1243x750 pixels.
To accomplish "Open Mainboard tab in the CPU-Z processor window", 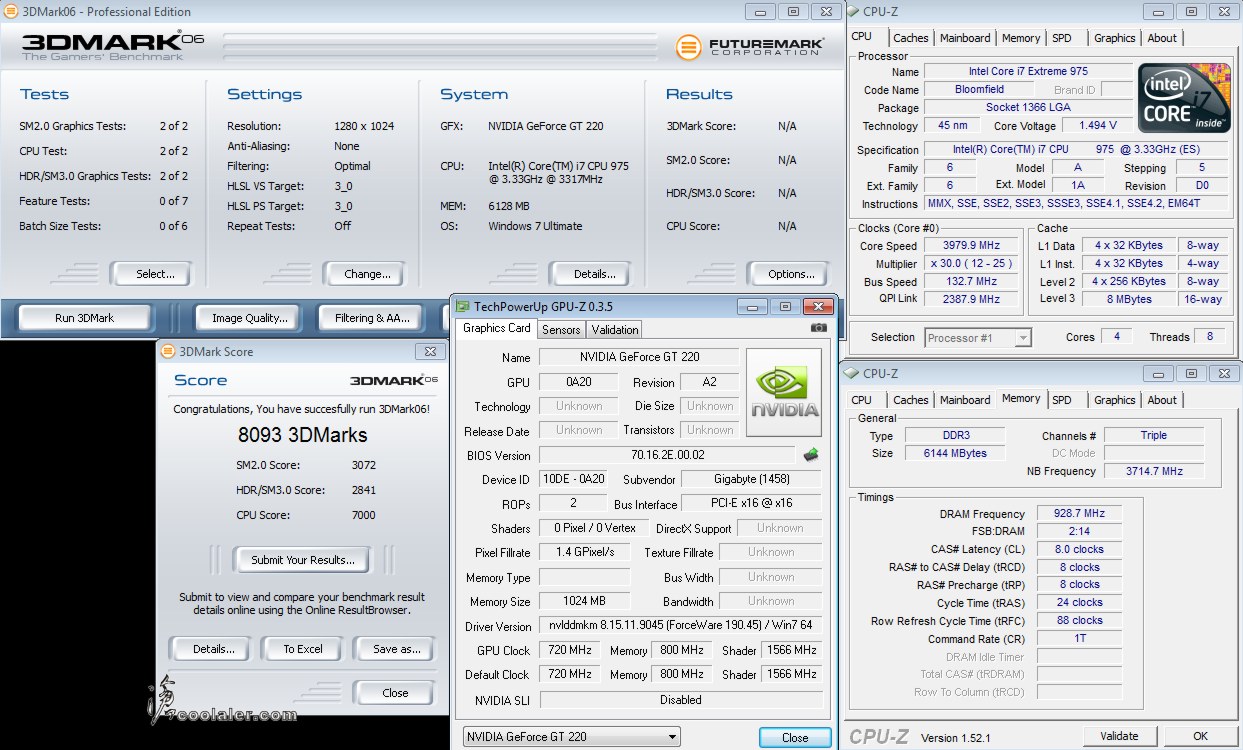I will click(x=965, y=38).
